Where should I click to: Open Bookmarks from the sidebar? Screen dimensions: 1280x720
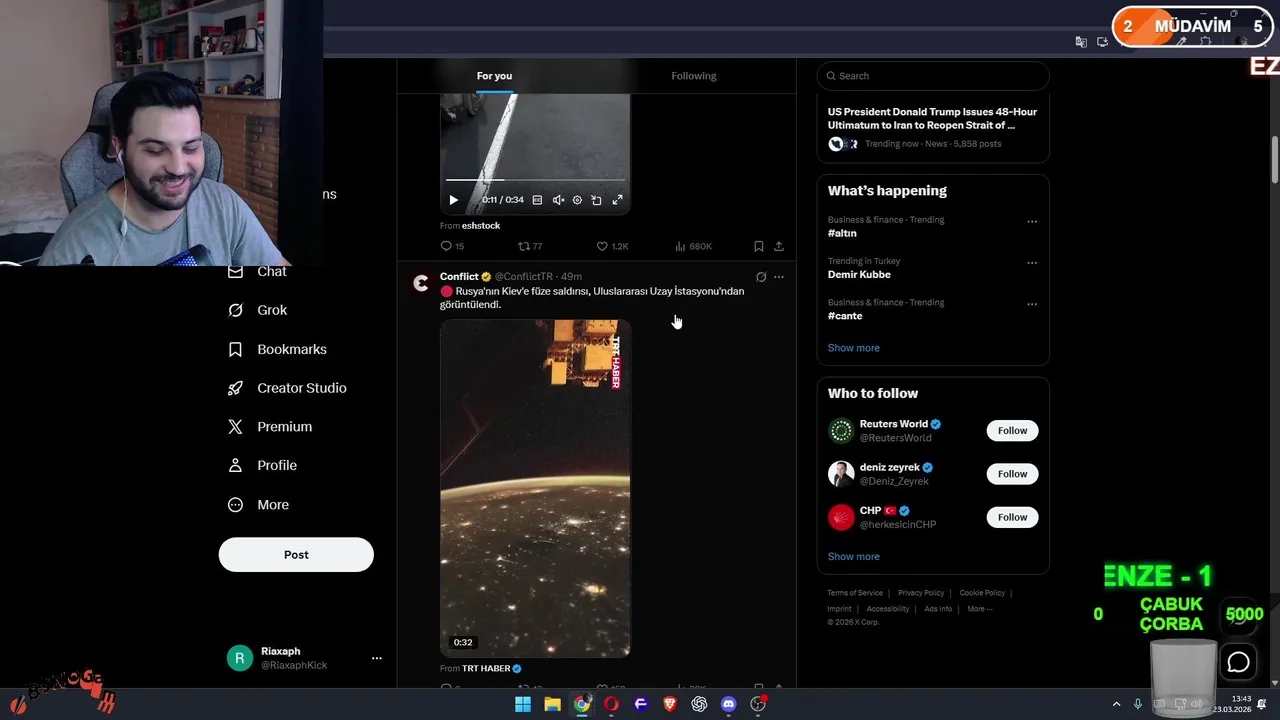pos(278,349)
